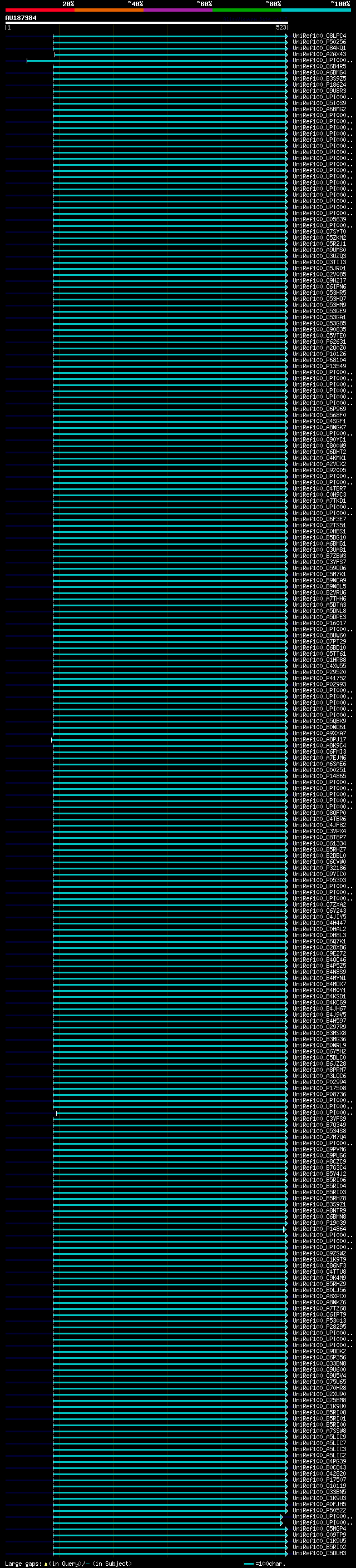Screen dimensions: 356x1568
Task: Select hit UniRef100_A6BMG4
Action: click(x=319, y=72)
